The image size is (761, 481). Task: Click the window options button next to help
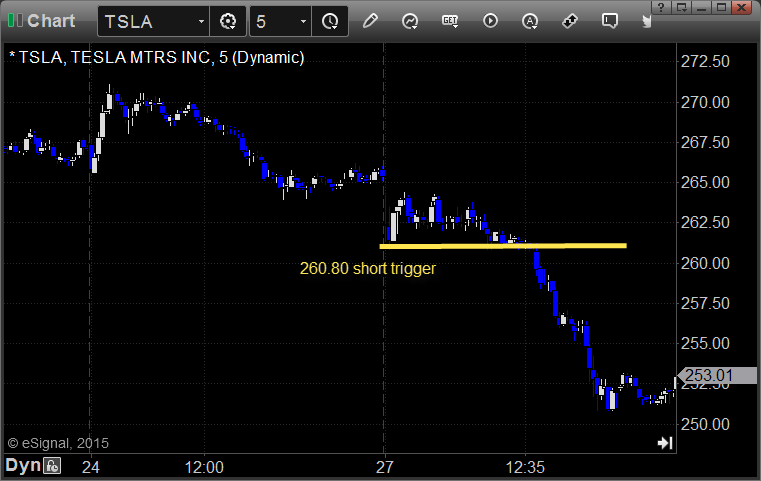tap(682, 7)
